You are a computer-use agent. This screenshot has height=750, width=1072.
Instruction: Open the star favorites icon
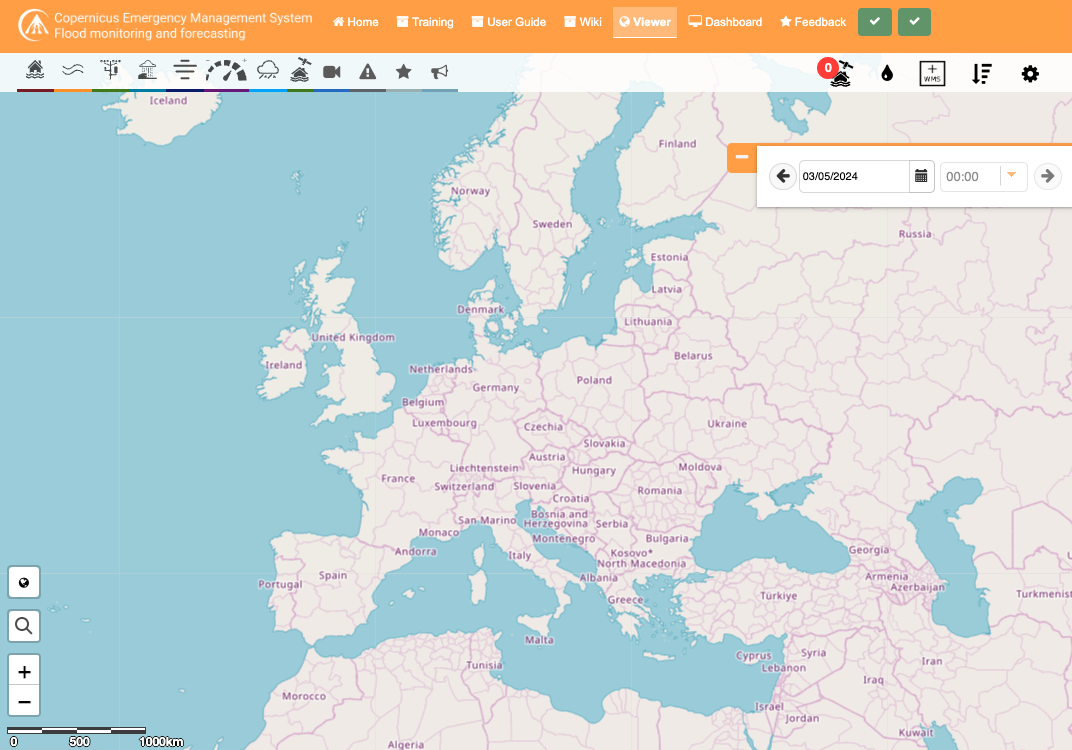pos(404,72)
